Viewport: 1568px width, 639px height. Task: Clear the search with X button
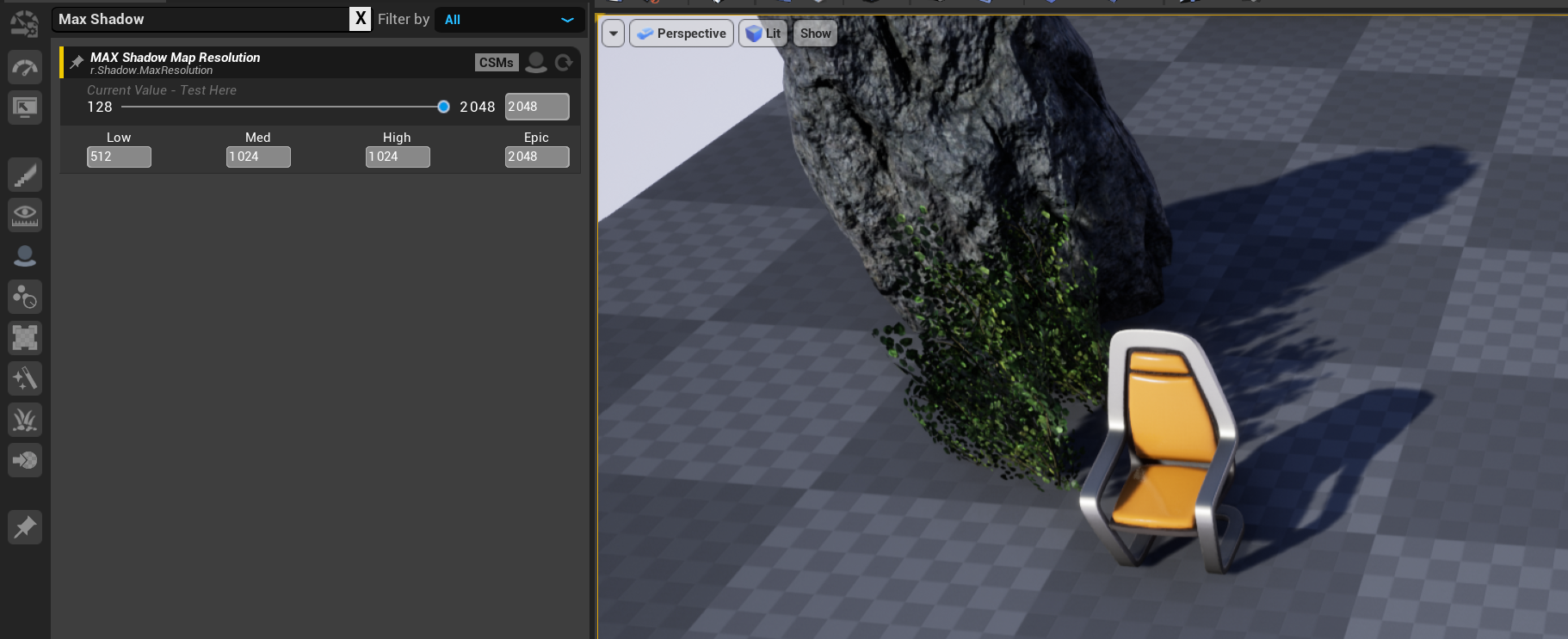(x=361, y=19)
